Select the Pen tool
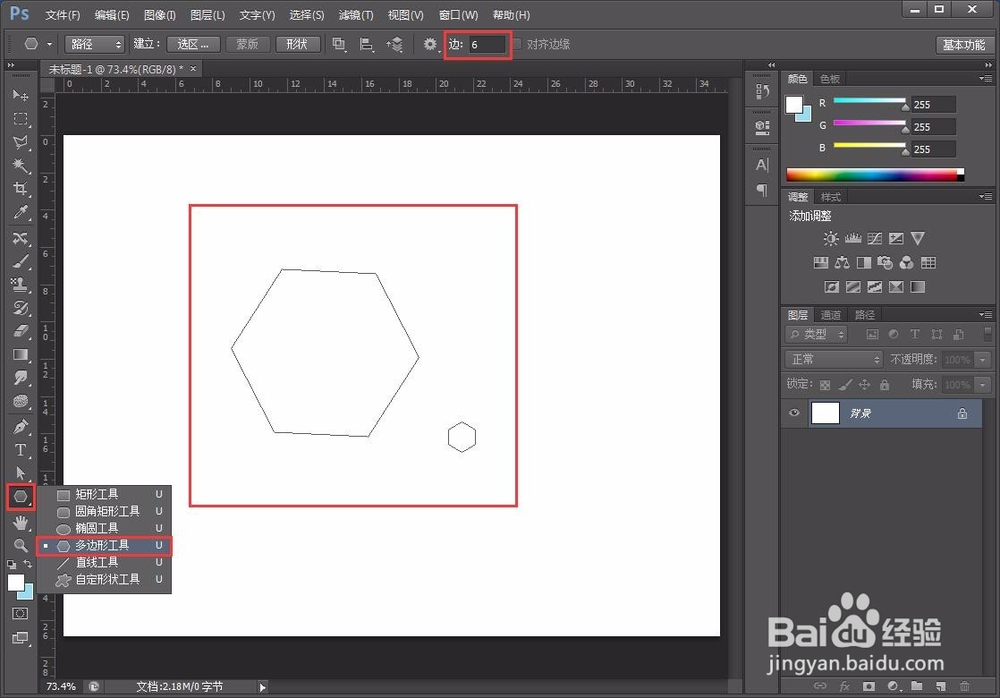 pos(20,426)
